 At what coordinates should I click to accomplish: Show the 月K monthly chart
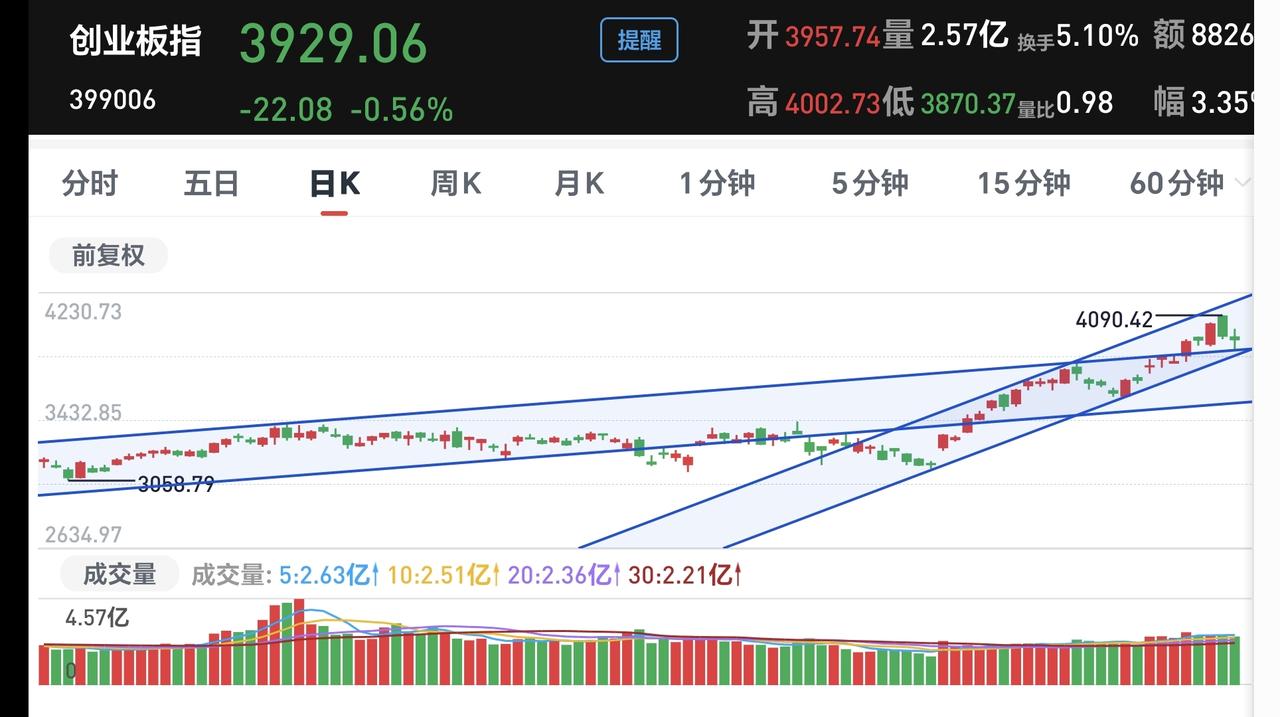[579, 183]
